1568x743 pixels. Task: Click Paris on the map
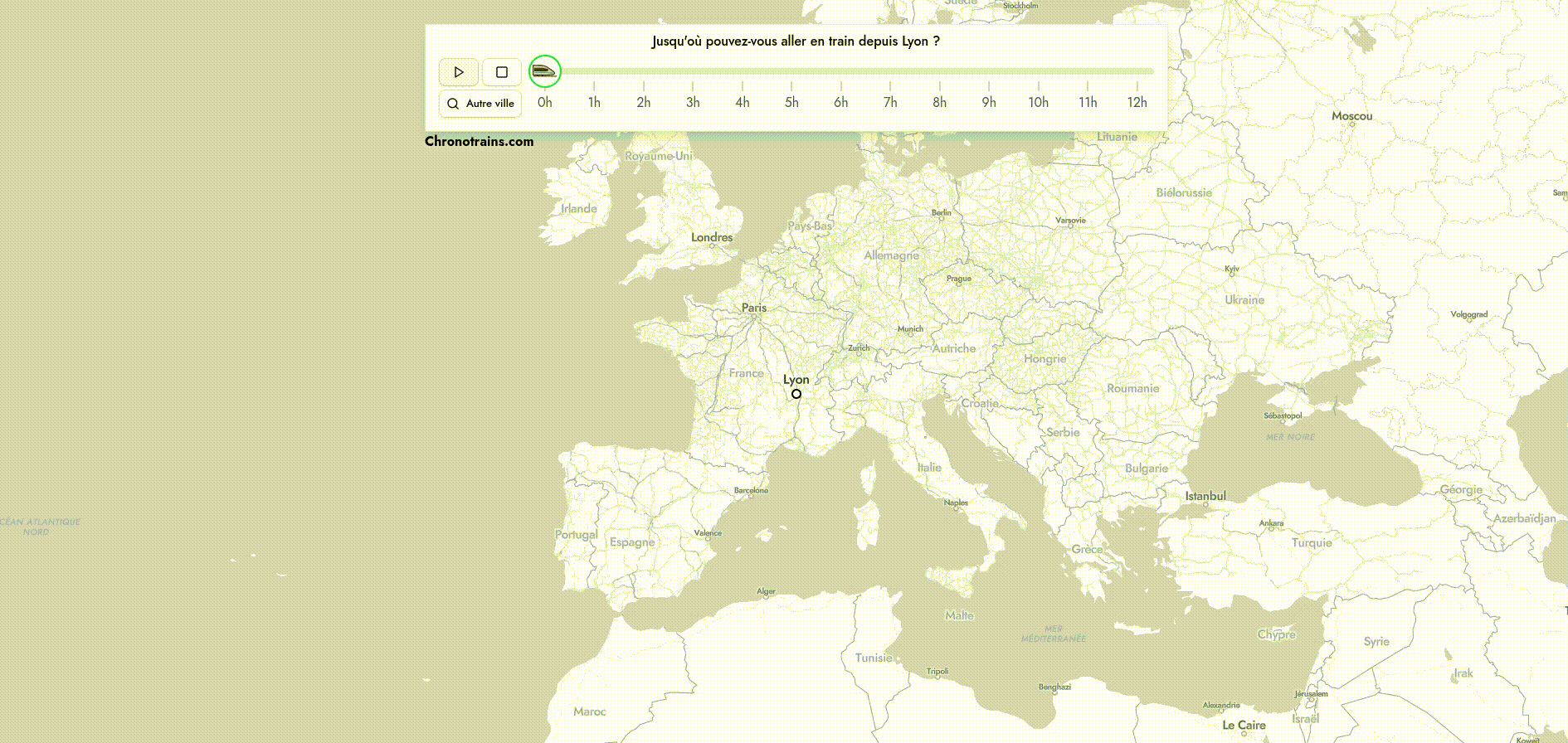tap(754, 308)
